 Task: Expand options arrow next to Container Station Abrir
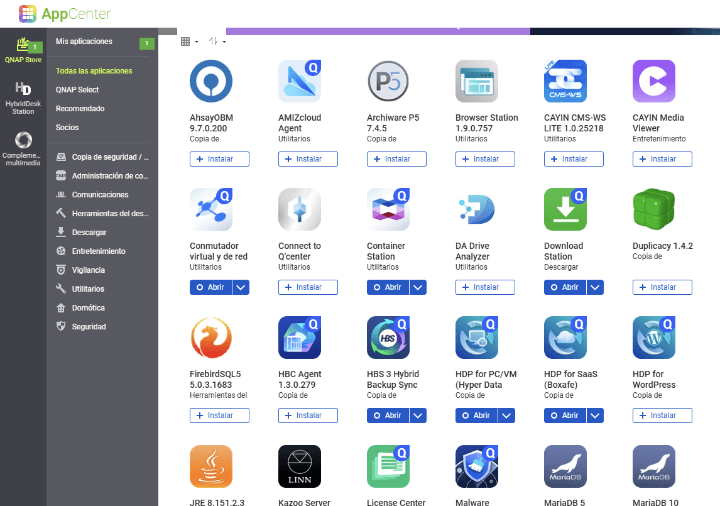[x=418, y=287]
